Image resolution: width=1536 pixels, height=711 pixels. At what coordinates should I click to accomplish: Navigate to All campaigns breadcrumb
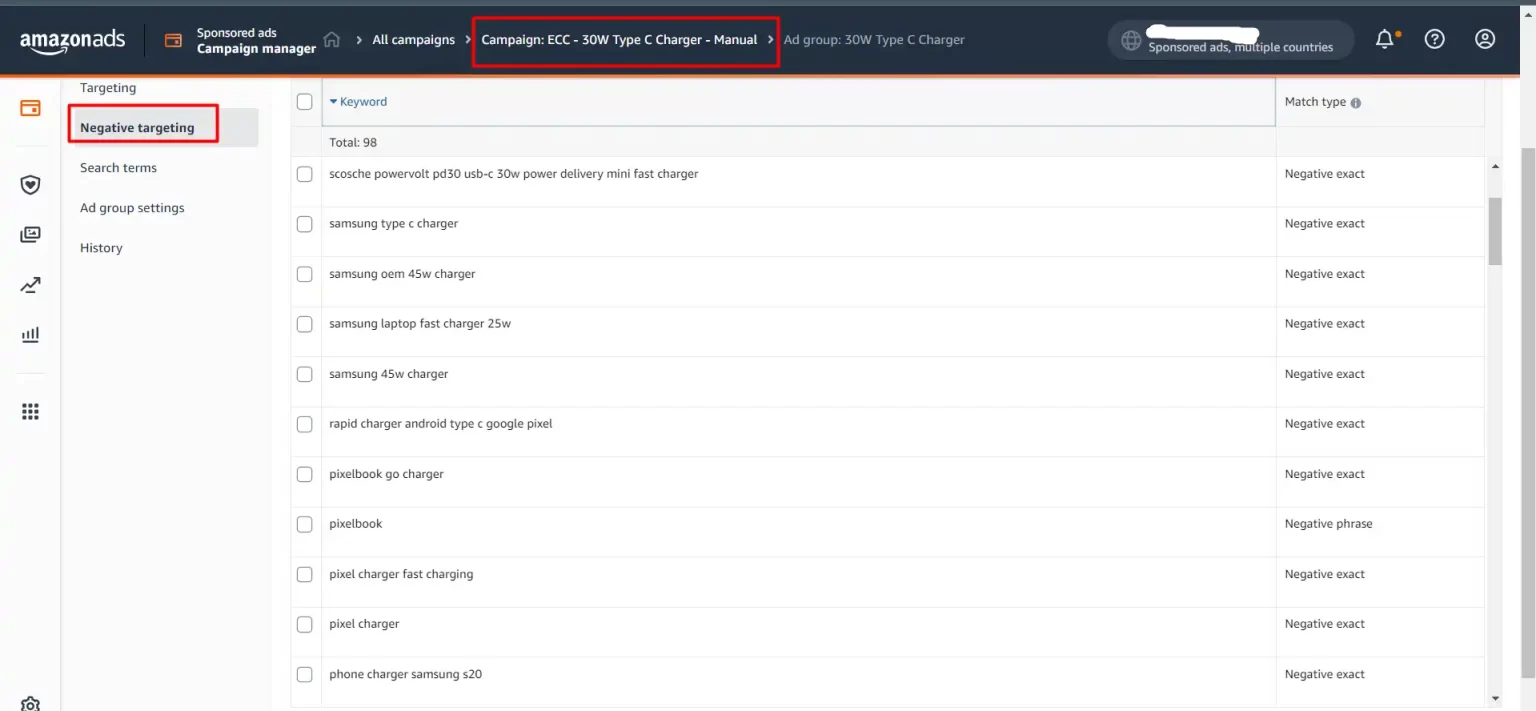pyautogui.click(x=413, y=40)
